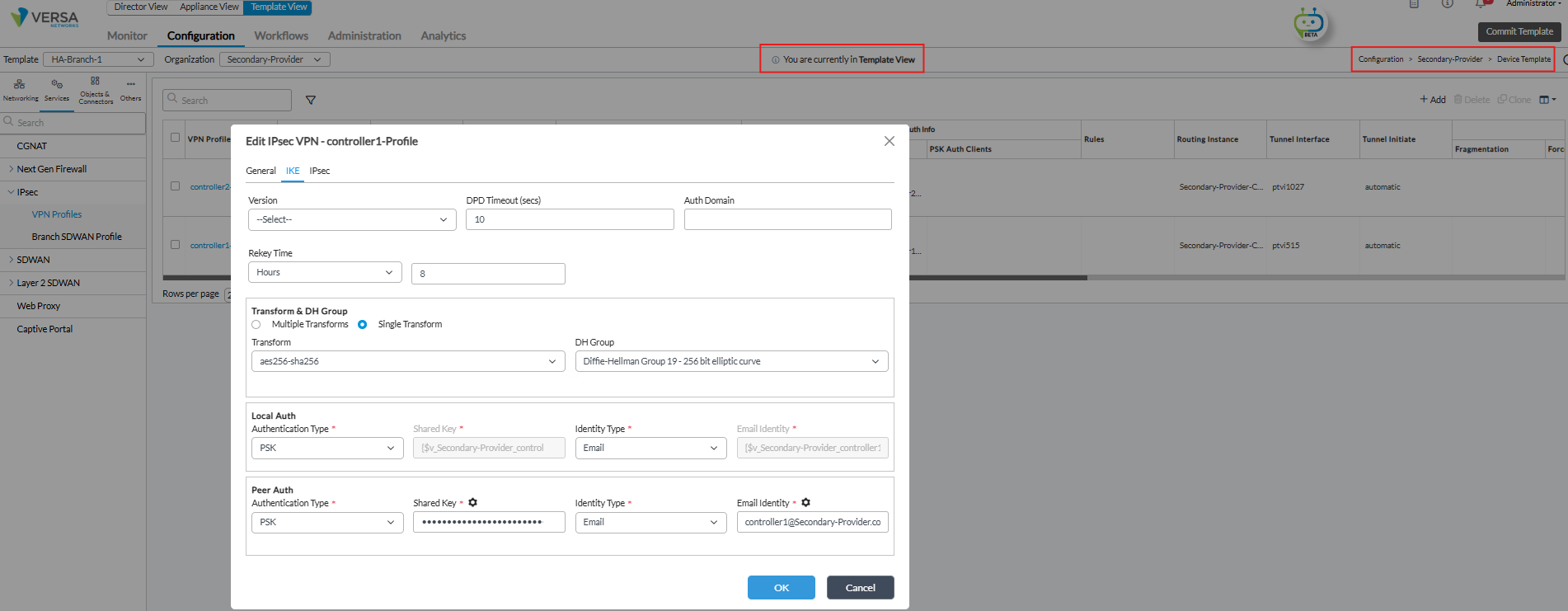Switch to the General tab
The width and height of the screenshot is (1568, 611).
pyautogui.click(x=261, y=171)
